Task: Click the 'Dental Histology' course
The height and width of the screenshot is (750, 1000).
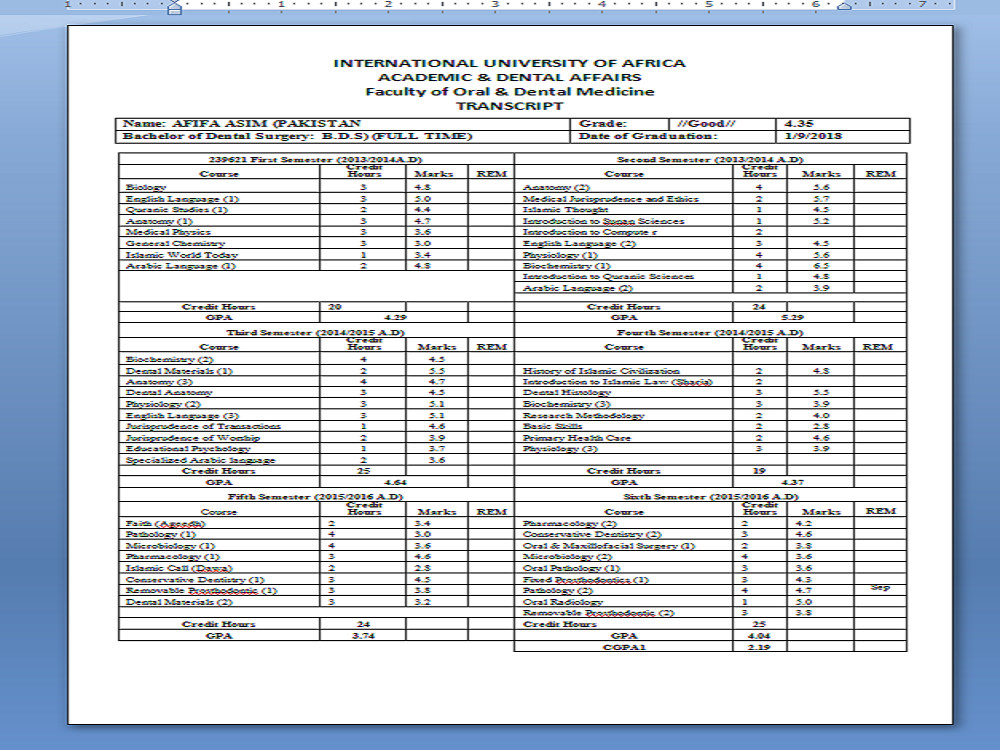Action: [566, 393]
